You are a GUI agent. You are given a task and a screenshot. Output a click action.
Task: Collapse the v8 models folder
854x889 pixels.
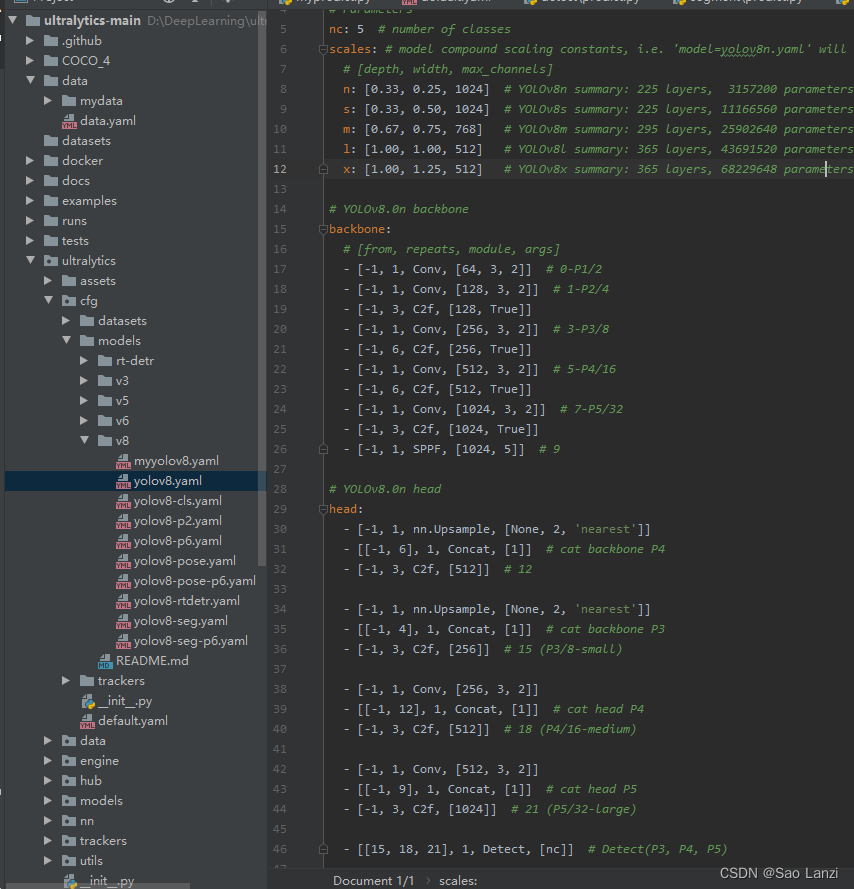86,440
